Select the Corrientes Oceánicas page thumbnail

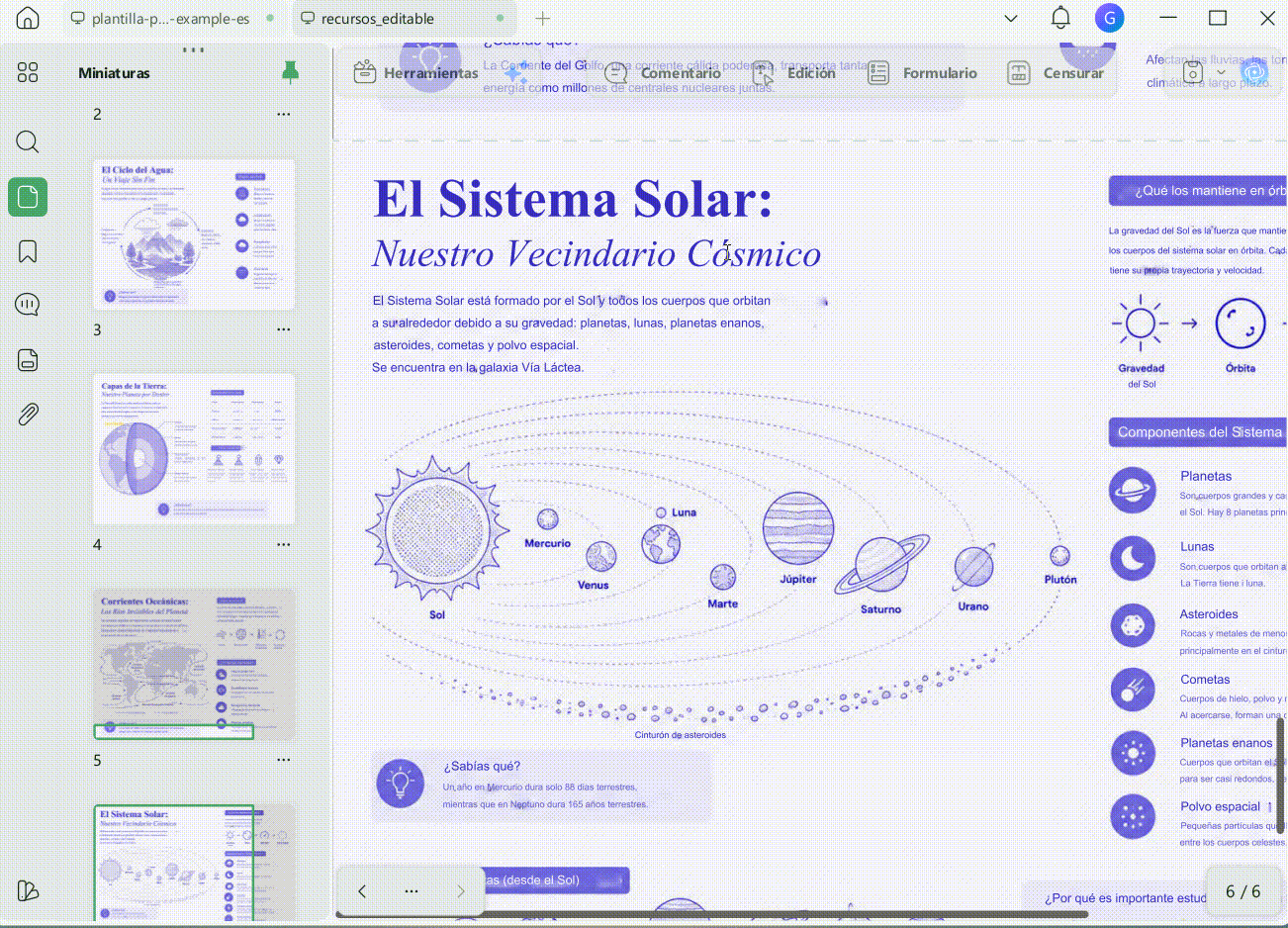[x=194, y=664]
